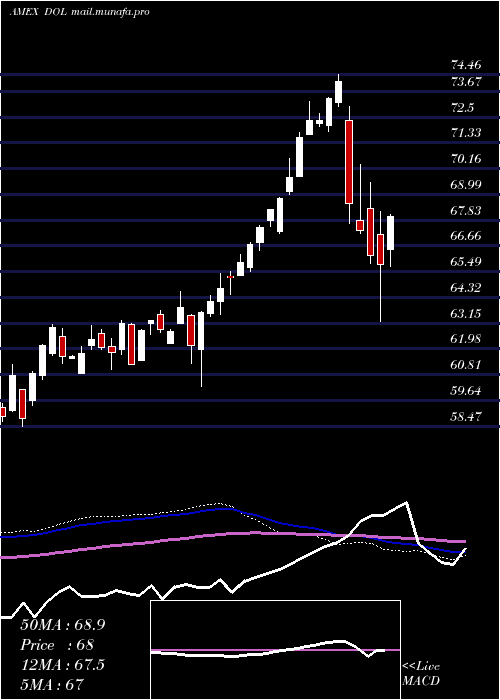Click the 72.5 price axis label
Image resolution: width=500 pixels, height=700 pixels.
(462, 108)
